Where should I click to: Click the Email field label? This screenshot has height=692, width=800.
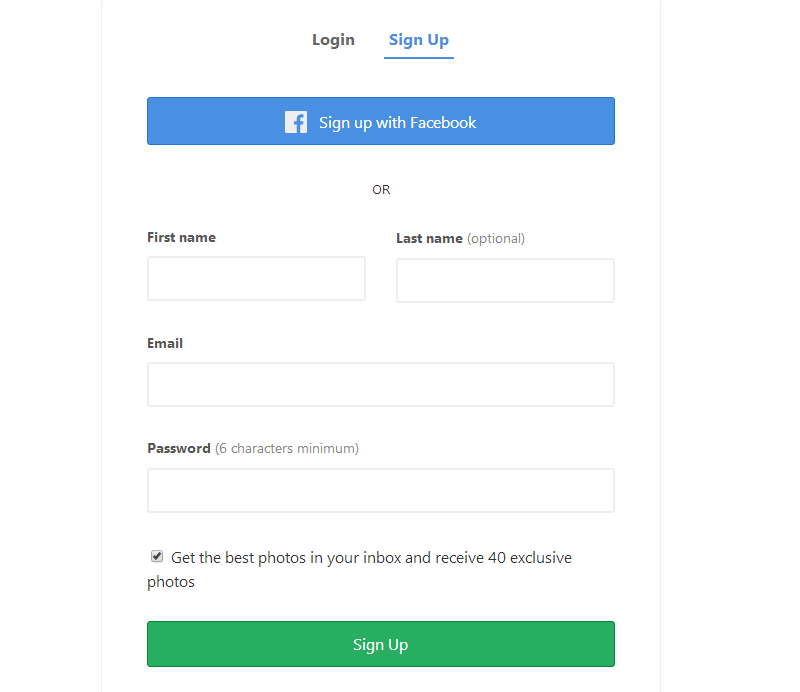(x=165, y=343)
